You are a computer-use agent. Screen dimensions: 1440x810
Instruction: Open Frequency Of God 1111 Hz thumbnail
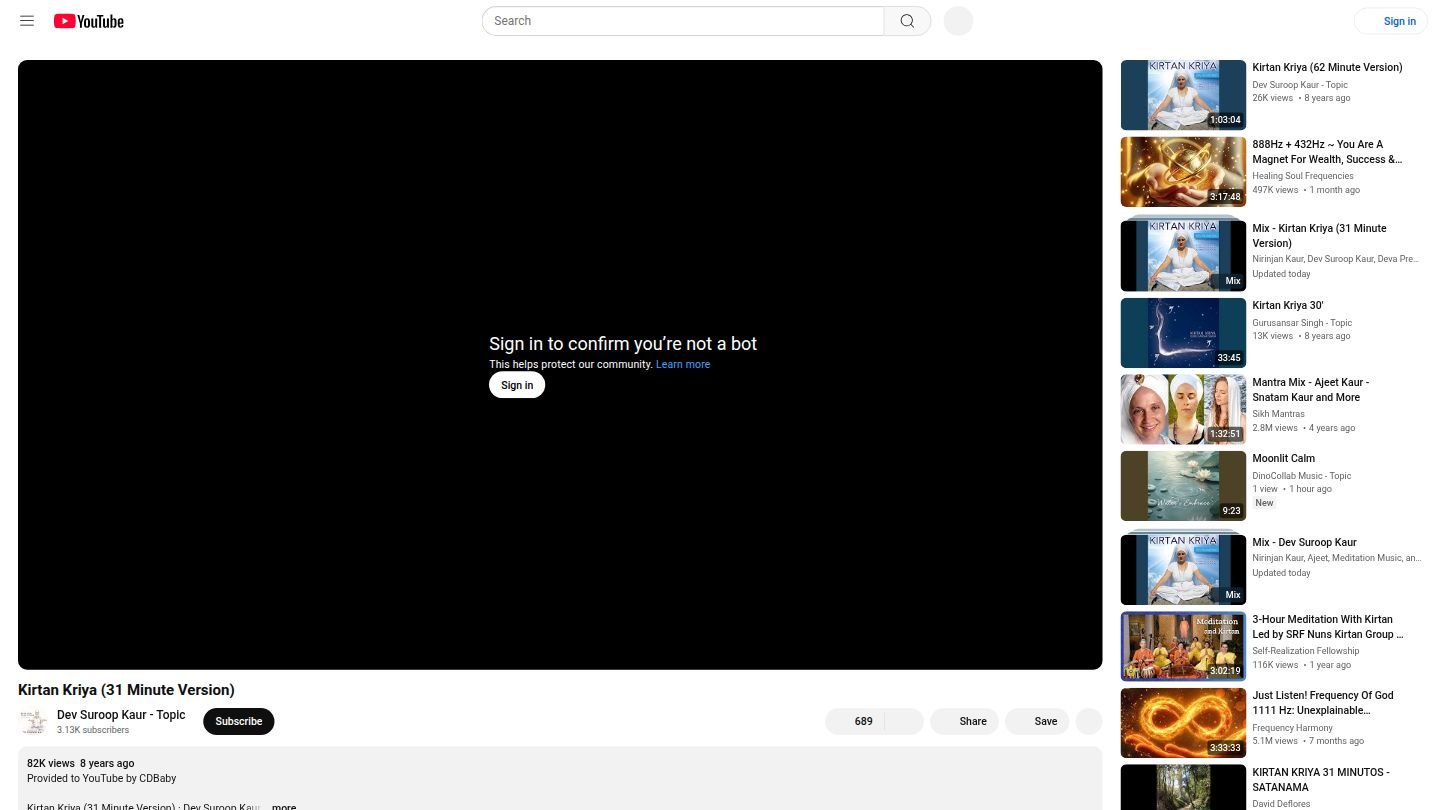(x=1183, y=723)
